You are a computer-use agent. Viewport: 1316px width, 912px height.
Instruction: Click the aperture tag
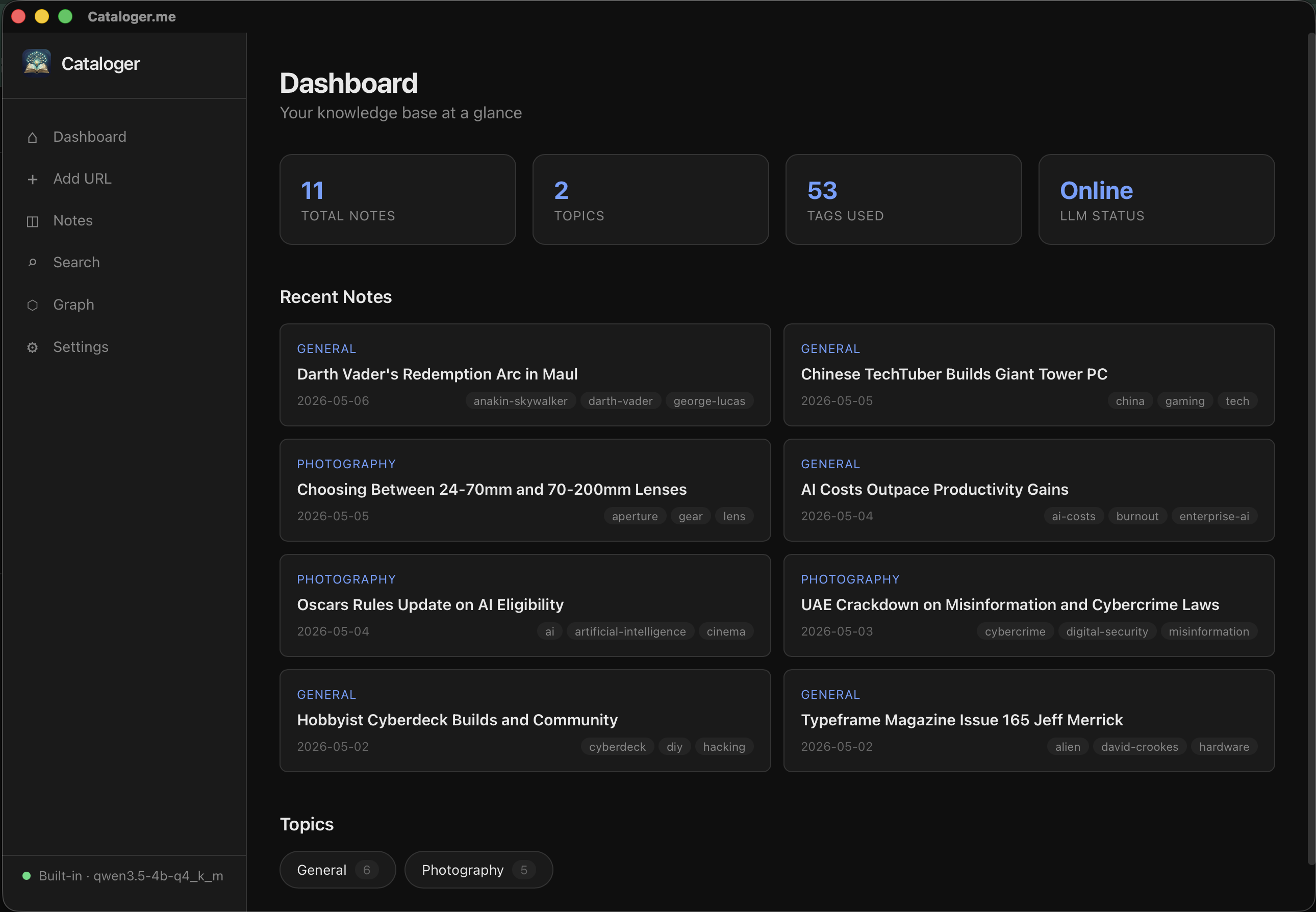635,517
